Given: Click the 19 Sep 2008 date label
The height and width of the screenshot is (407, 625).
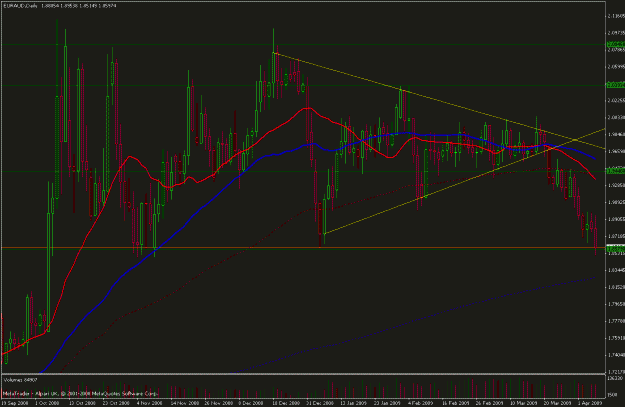Looking at the screenshot, I should (15, 403).
